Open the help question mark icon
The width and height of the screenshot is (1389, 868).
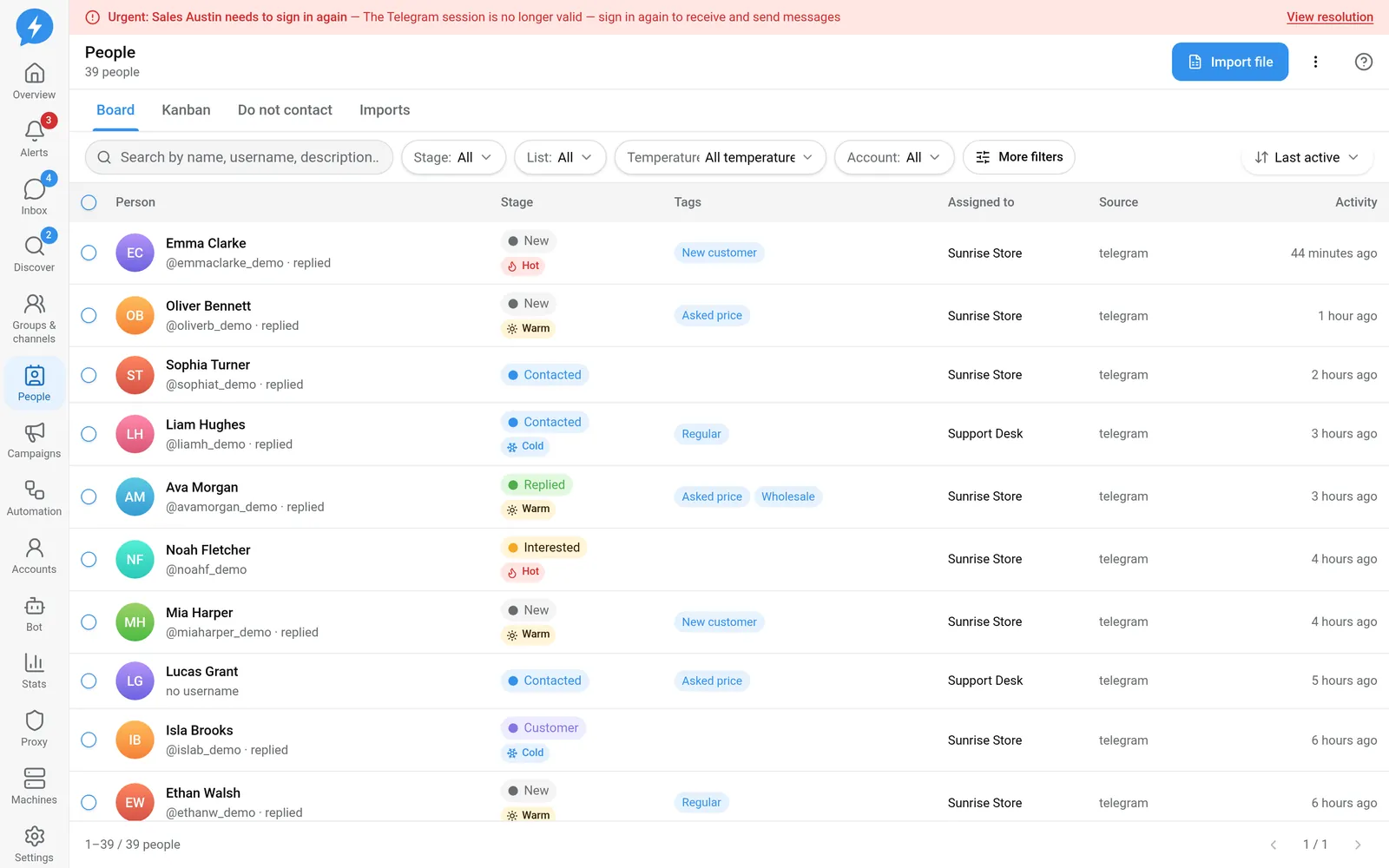1363,62
